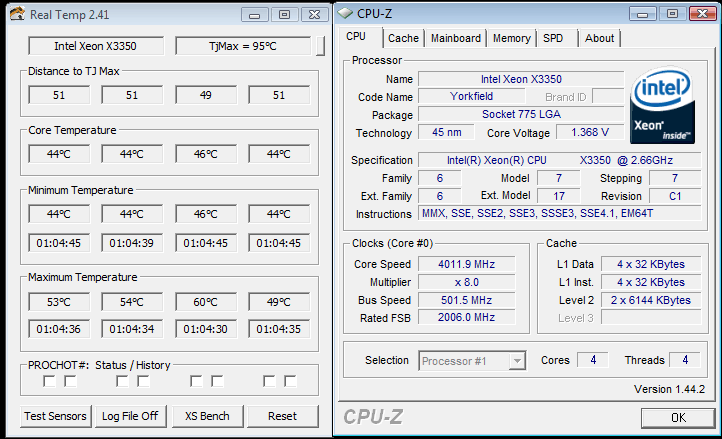Click the Rated FSB value 2006.0 MHz
The height and width of the screenshot is (439, 722).
tap(466, 317)
